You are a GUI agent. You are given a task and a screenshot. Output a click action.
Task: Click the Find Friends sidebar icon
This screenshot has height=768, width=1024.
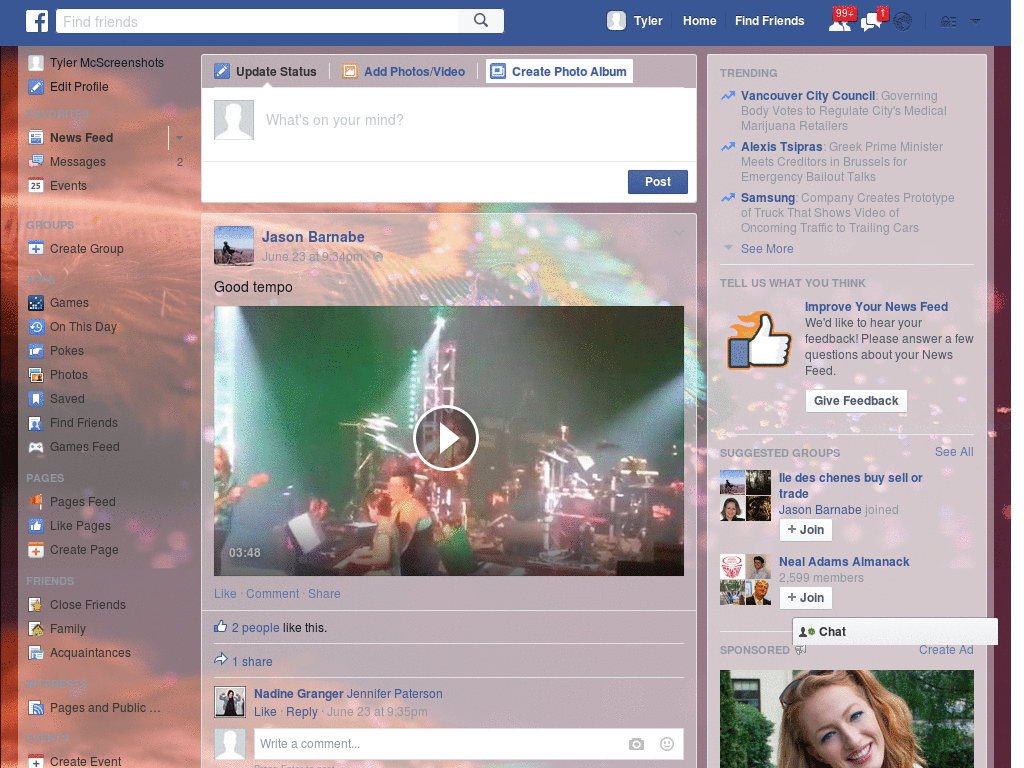(x=36, y=423)
